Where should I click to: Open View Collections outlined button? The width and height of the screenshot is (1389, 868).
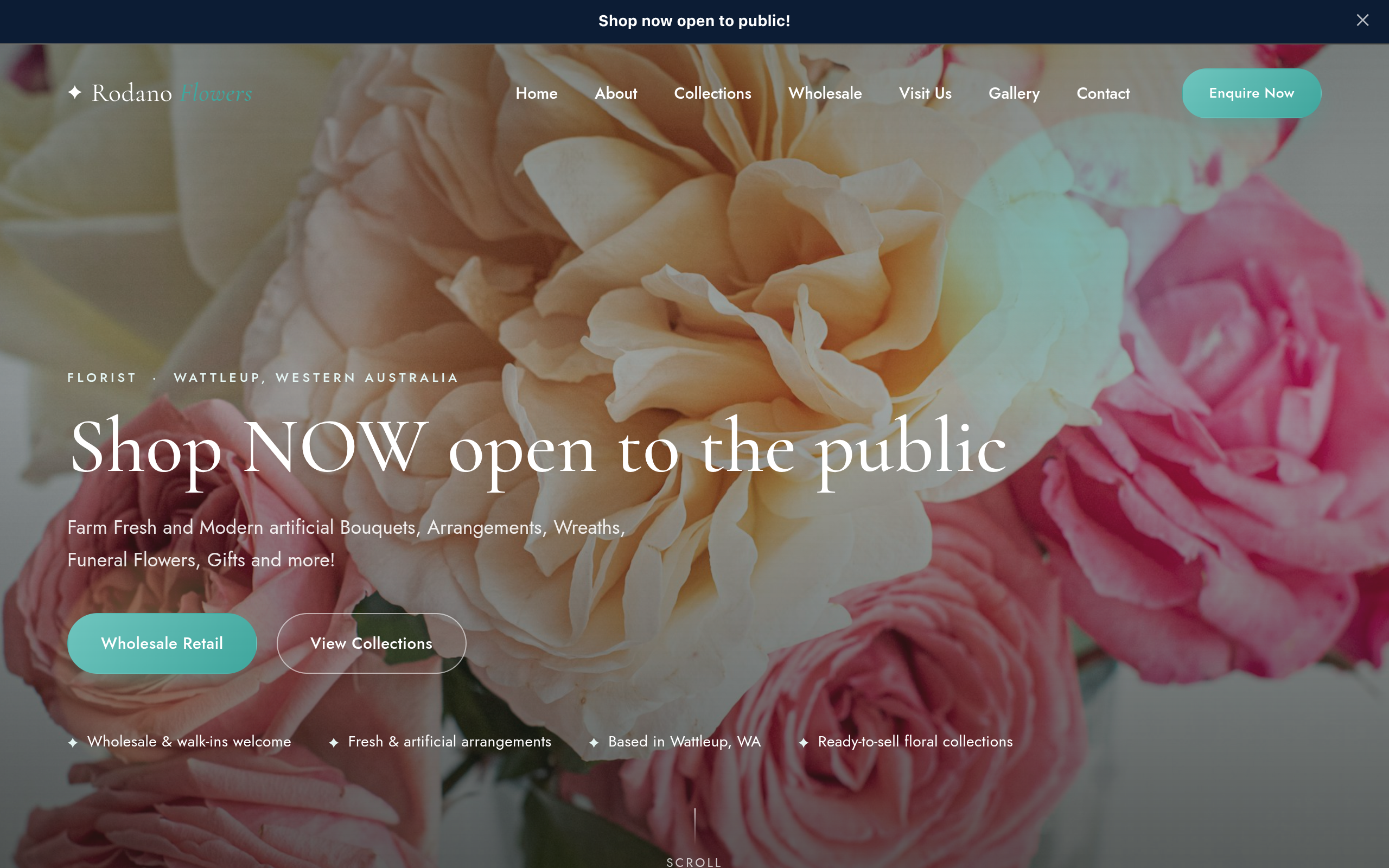[x=371, y=643]
